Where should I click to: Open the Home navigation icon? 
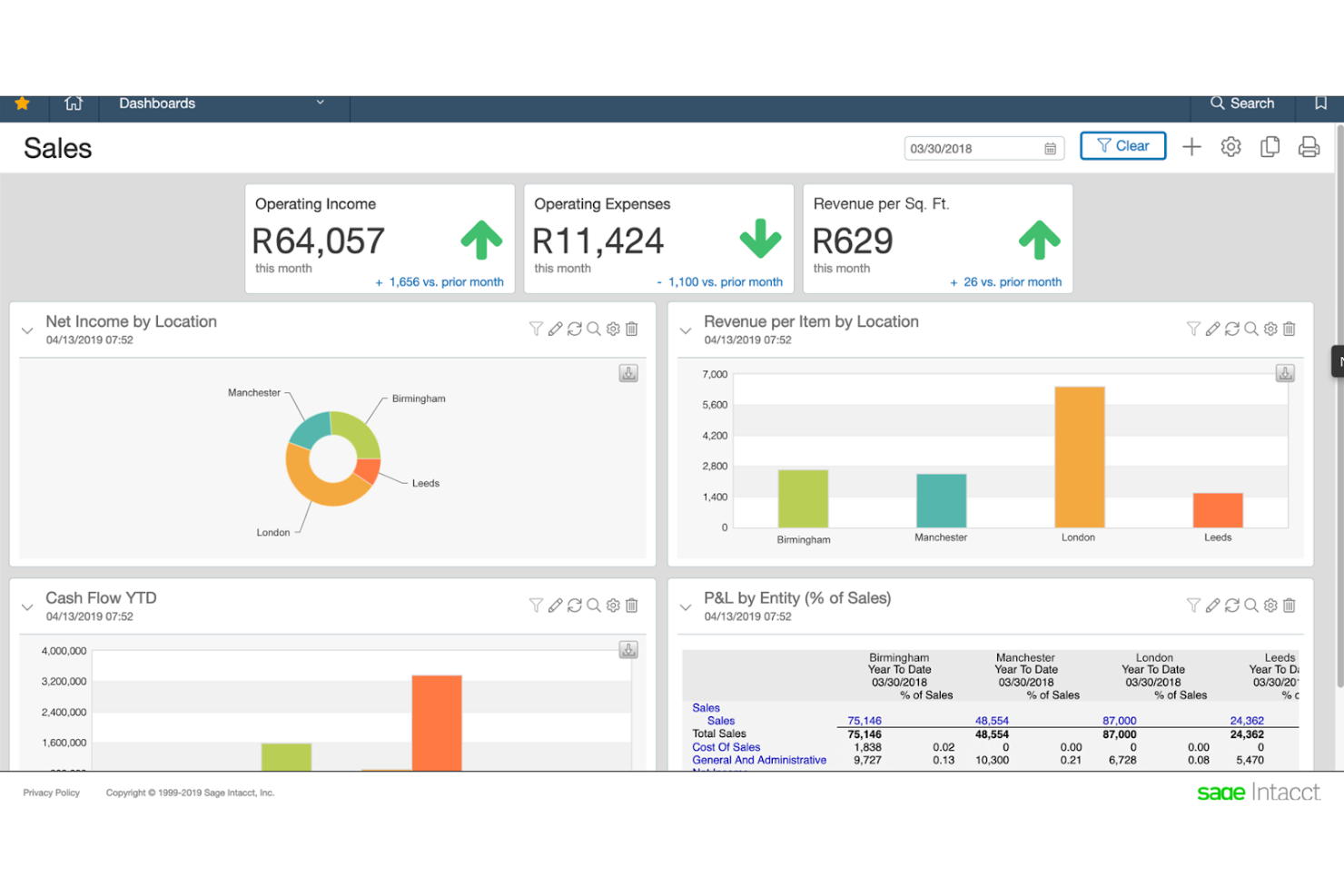click(x=73, y=103)
